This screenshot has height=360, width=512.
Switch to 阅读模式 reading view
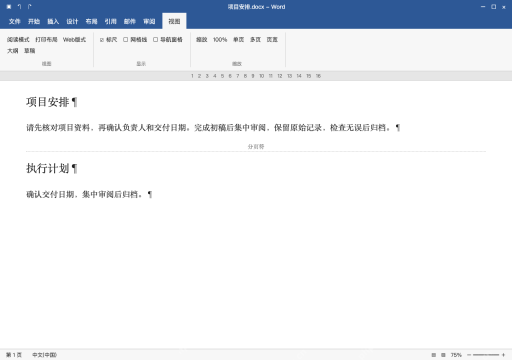(x=18, y=40)
